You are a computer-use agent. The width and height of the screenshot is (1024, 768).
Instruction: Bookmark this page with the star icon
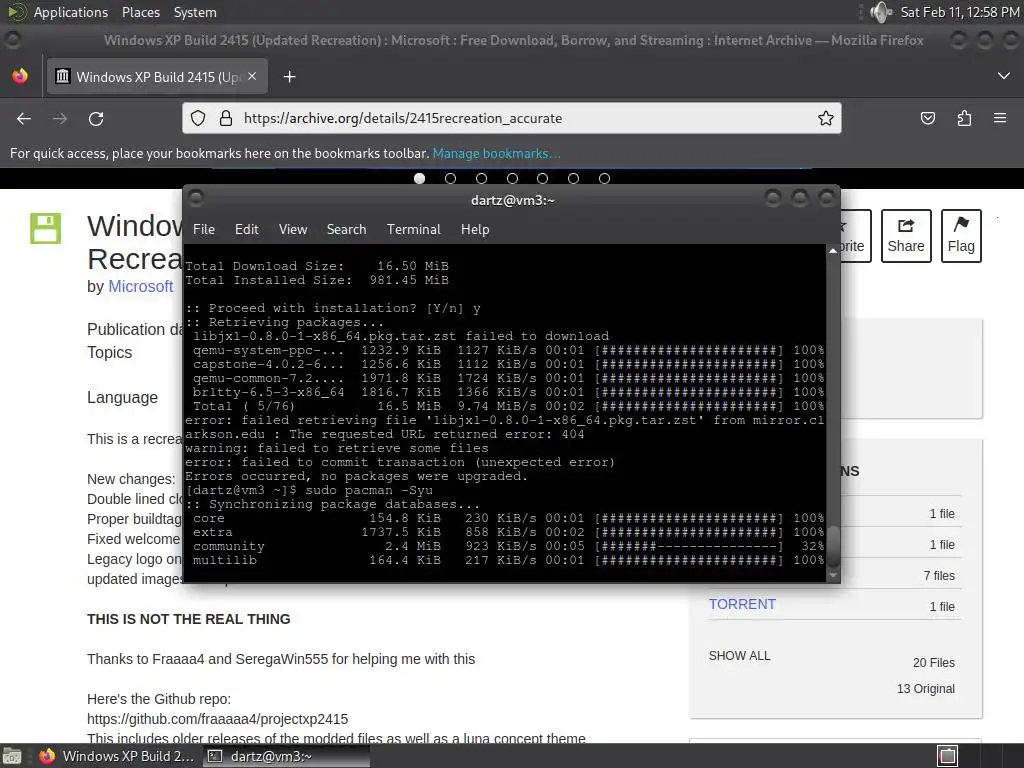pyautogui.click(x=825, y=118)
